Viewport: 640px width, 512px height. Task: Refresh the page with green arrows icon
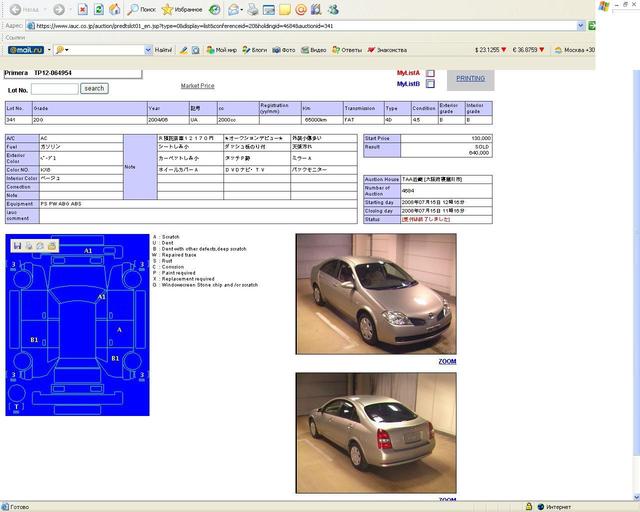[x=98, y=9]
